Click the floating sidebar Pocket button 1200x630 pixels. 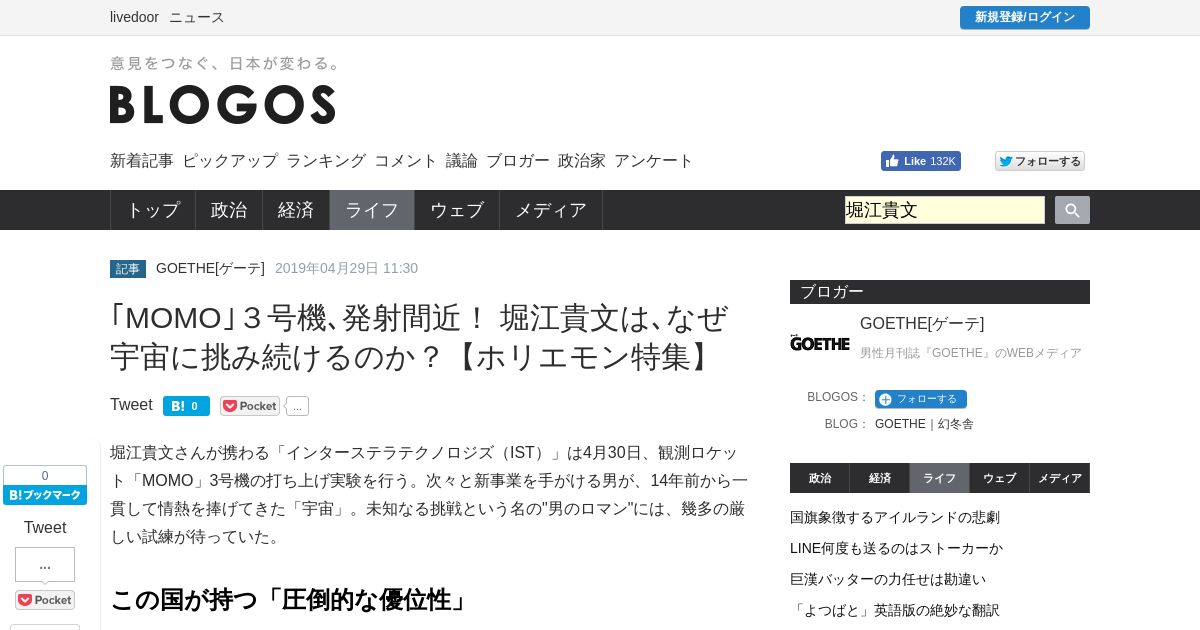tap(45, 600)
